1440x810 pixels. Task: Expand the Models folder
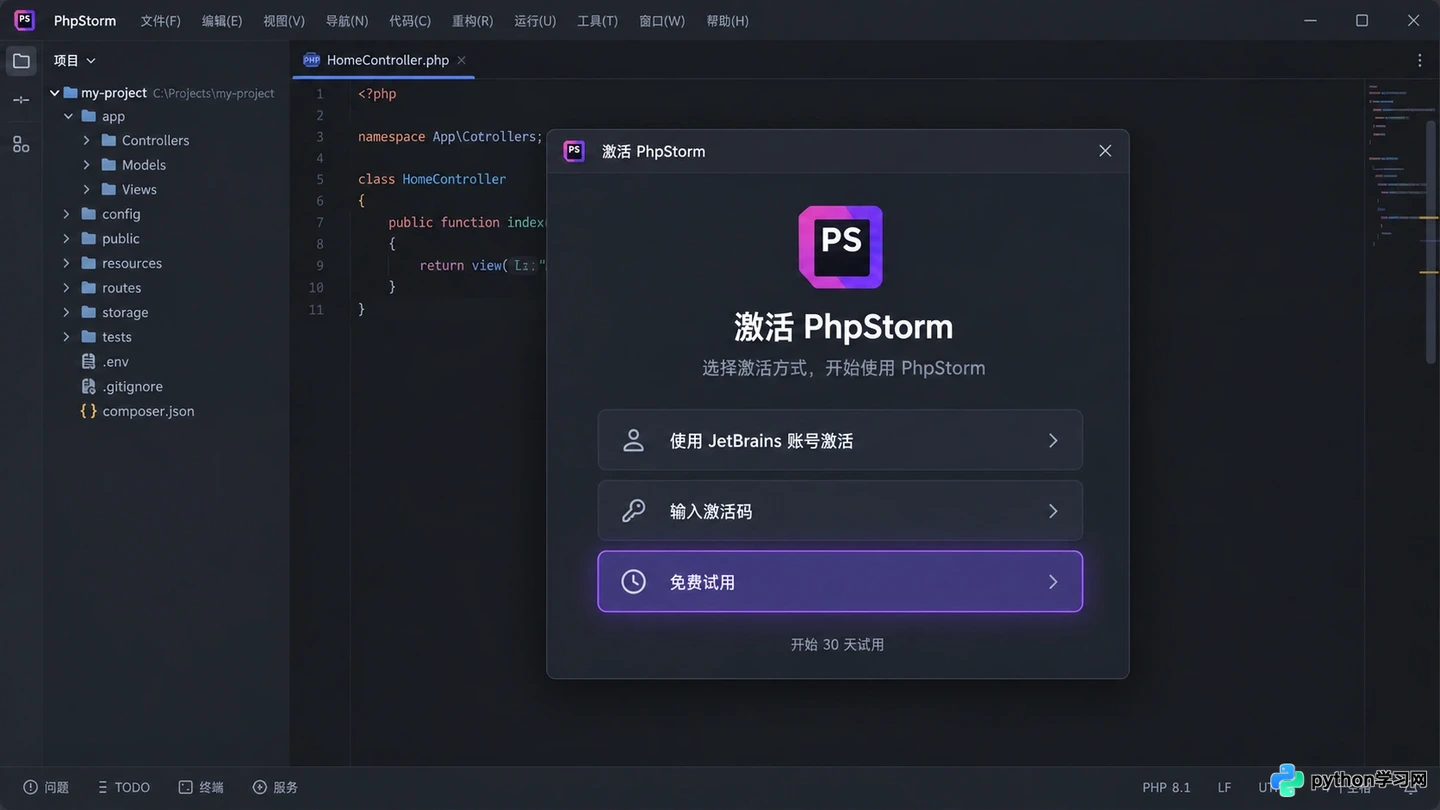87,165
